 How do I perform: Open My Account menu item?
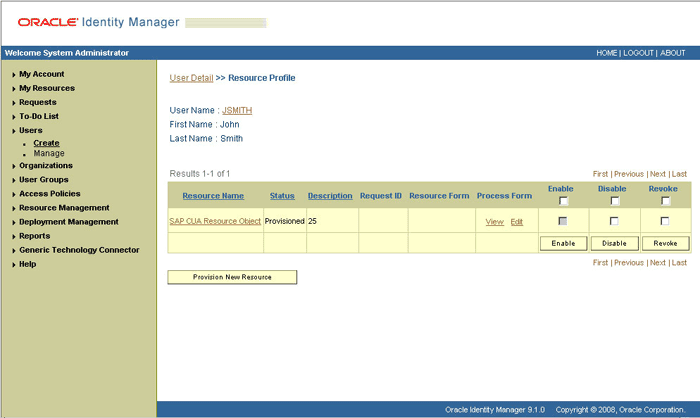(x=42, y=74)
